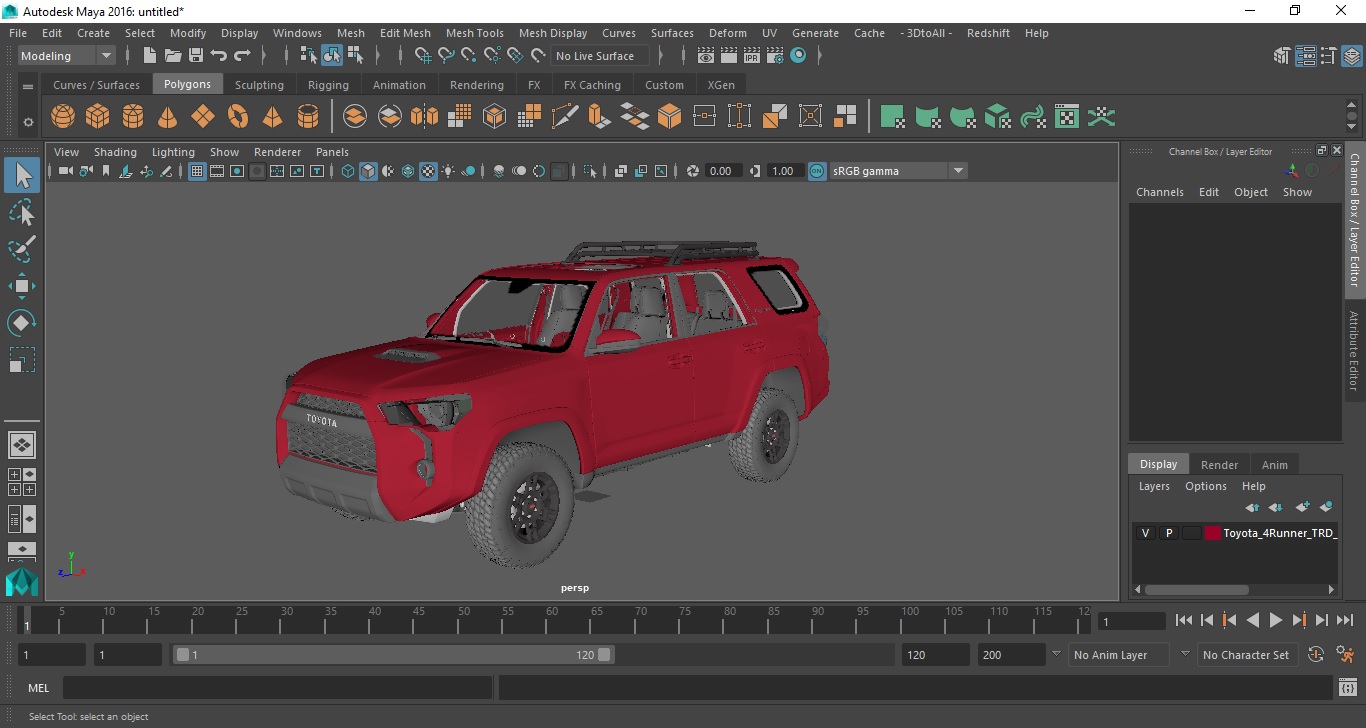
Task: Create a polygon torus from the shelf
Action: click(238, 117)
